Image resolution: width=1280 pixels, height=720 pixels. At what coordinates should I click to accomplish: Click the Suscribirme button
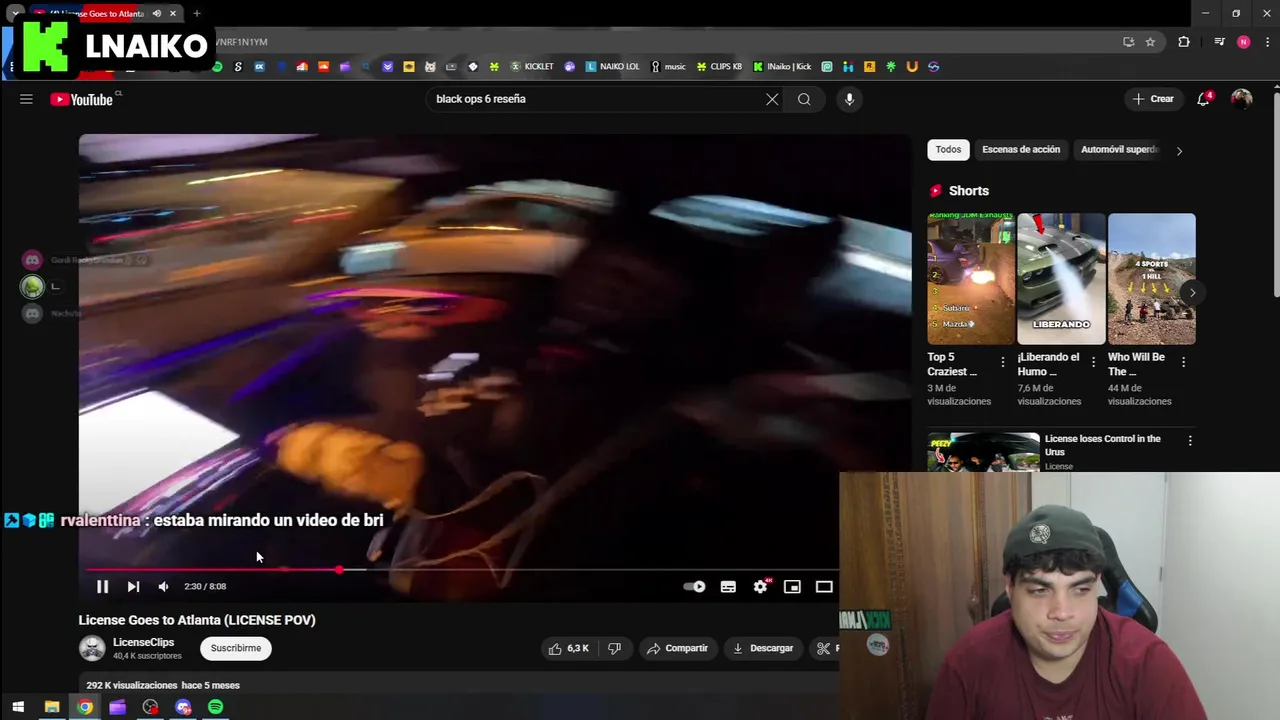pos(235,648)
